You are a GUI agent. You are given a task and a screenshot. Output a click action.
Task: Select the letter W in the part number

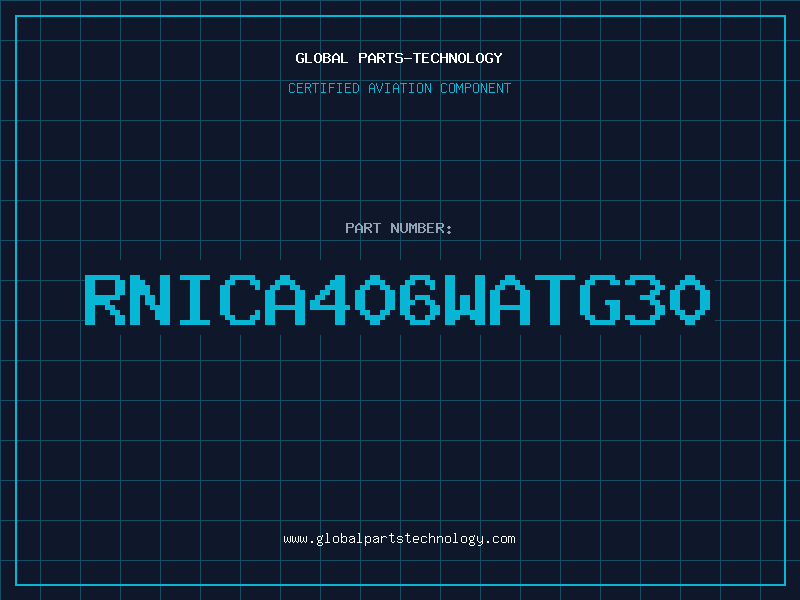[x=465, y=300]
